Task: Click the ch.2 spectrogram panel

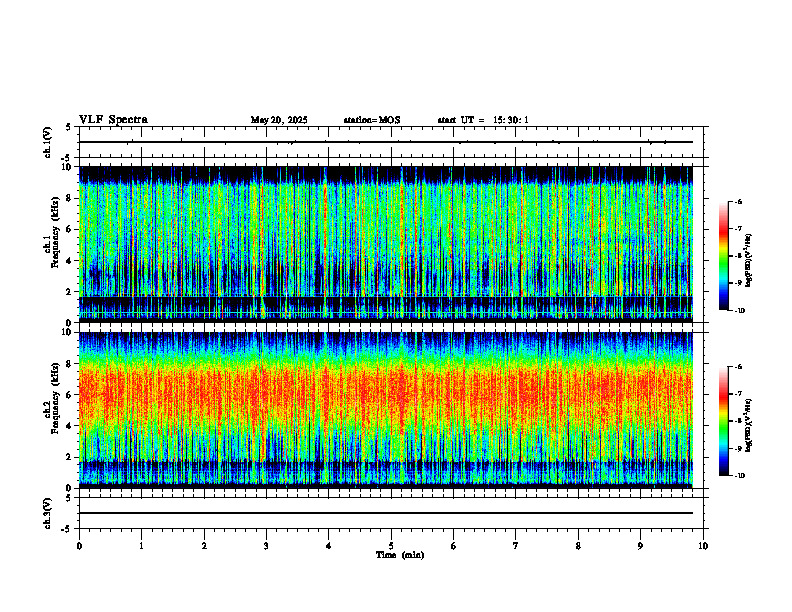Action: coord(386,410)
